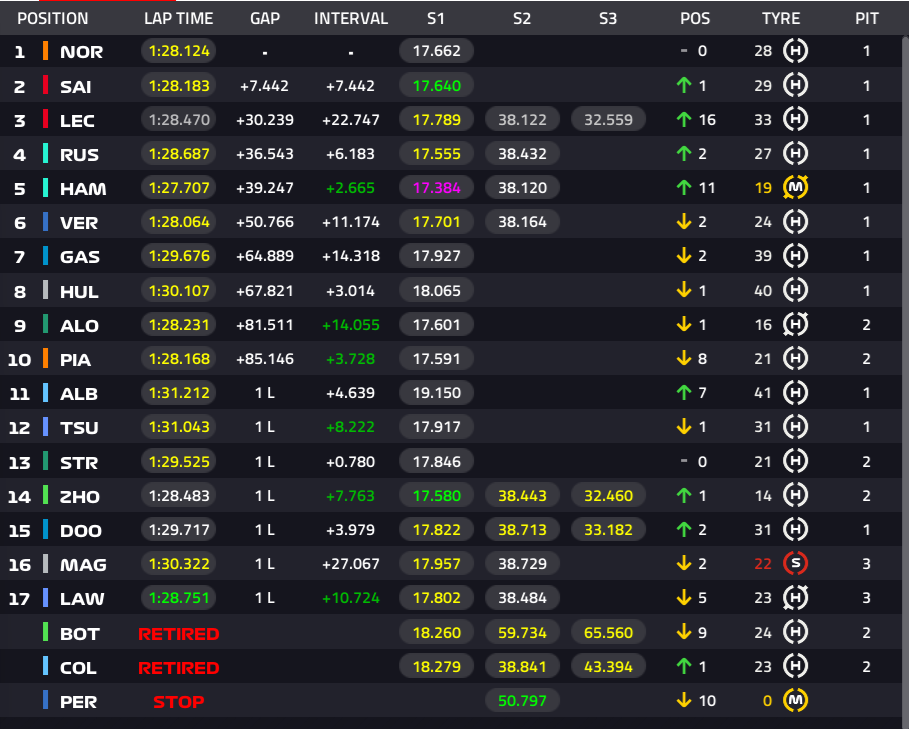This screenshot has width=909, height=729.
Task: Click ALB's S1 time 19.150
Action: tap(437, 393)
